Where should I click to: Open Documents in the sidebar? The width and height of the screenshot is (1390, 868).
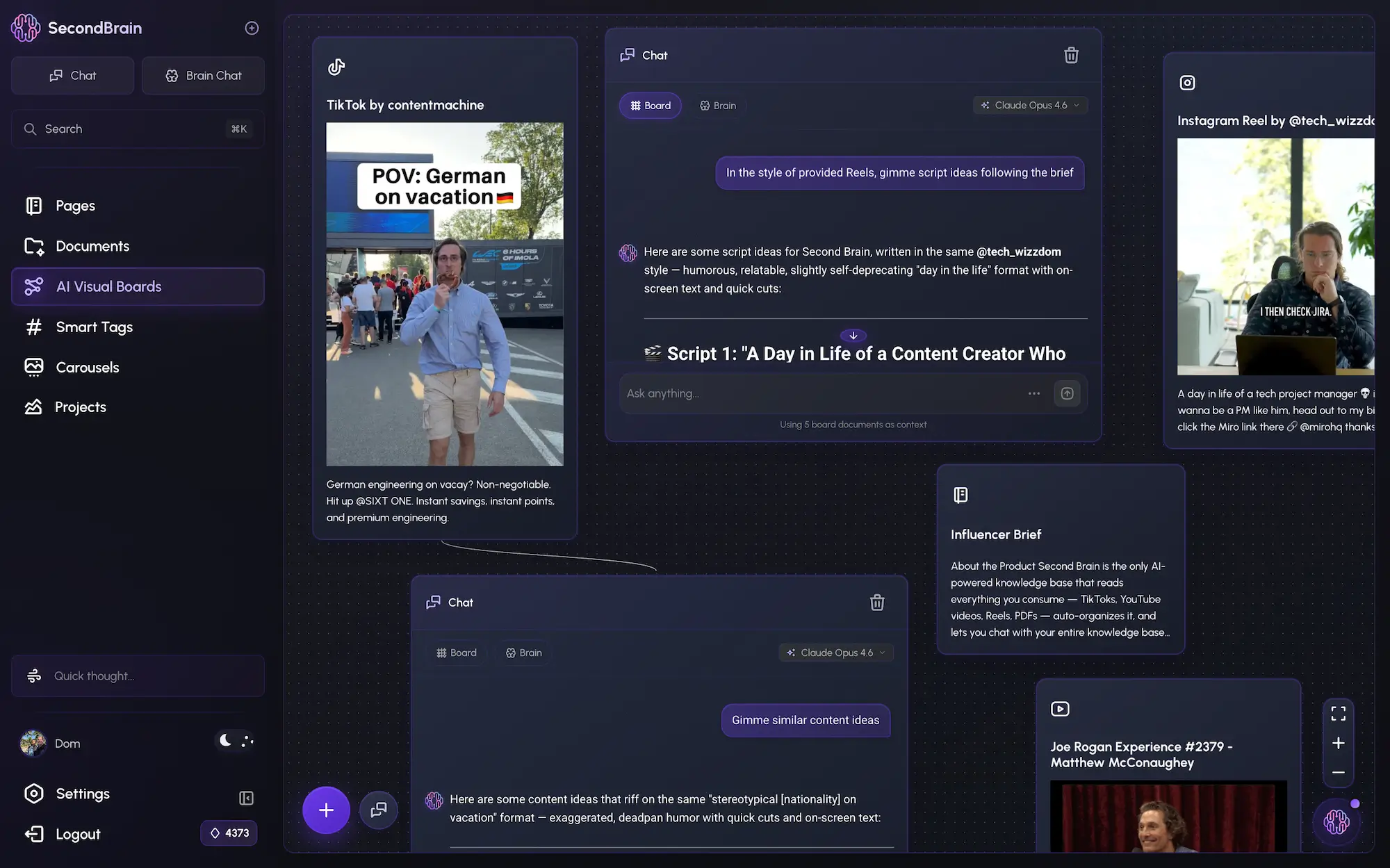point(138,246)
